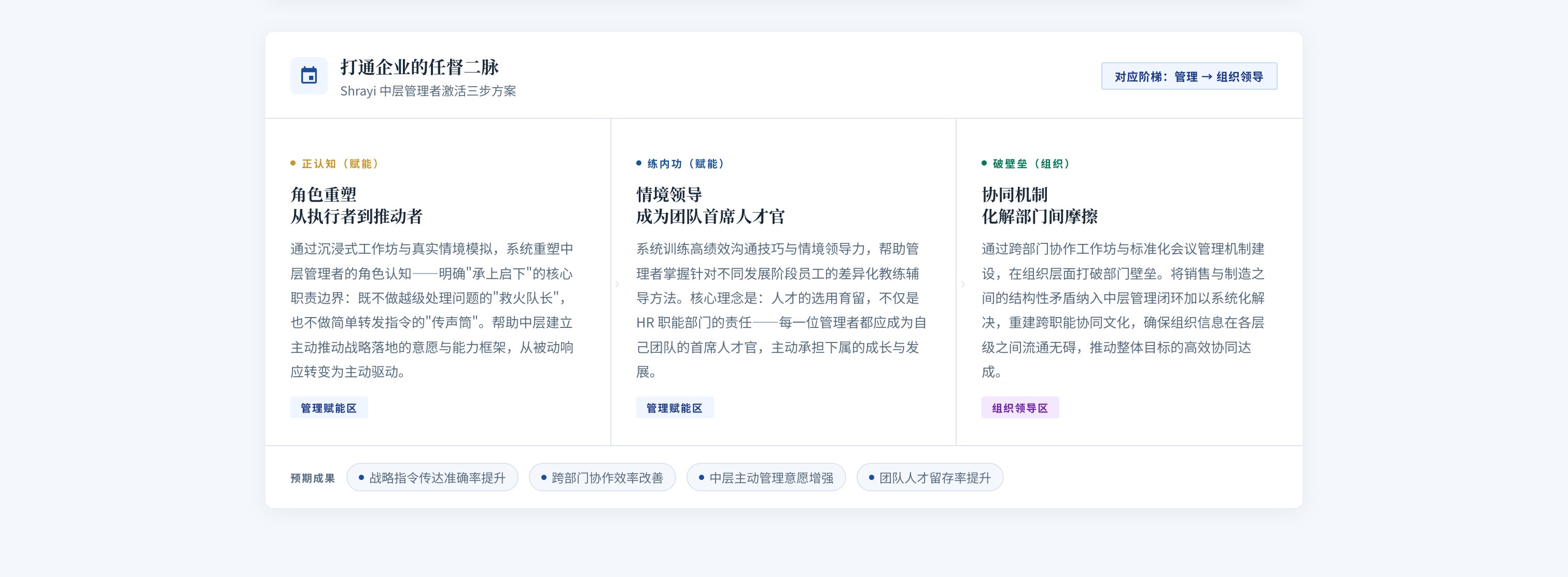This screenshot has height=577, width=1568.
Task: Click the orange dot next to 正认知（赋能）
Action: tap(293, 163)
